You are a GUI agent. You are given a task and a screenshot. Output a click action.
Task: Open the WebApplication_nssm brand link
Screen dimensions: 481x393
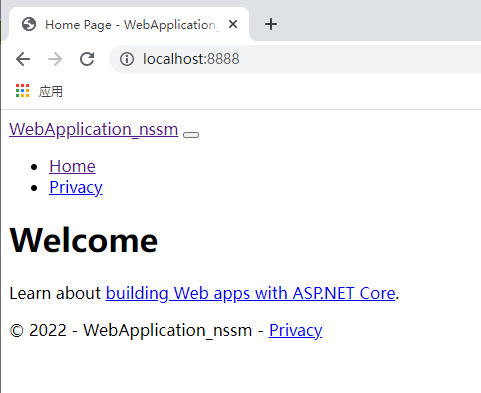tap(94, 129)
